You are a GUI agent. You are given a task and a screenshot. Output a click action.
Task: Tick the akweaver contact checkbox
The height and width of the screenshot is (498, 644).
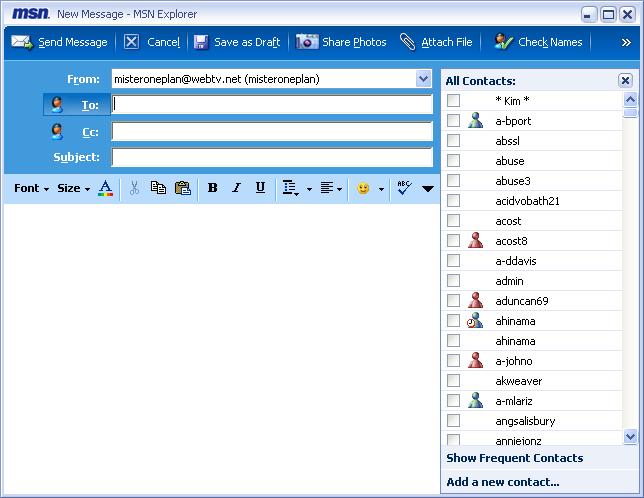point(453,381)
